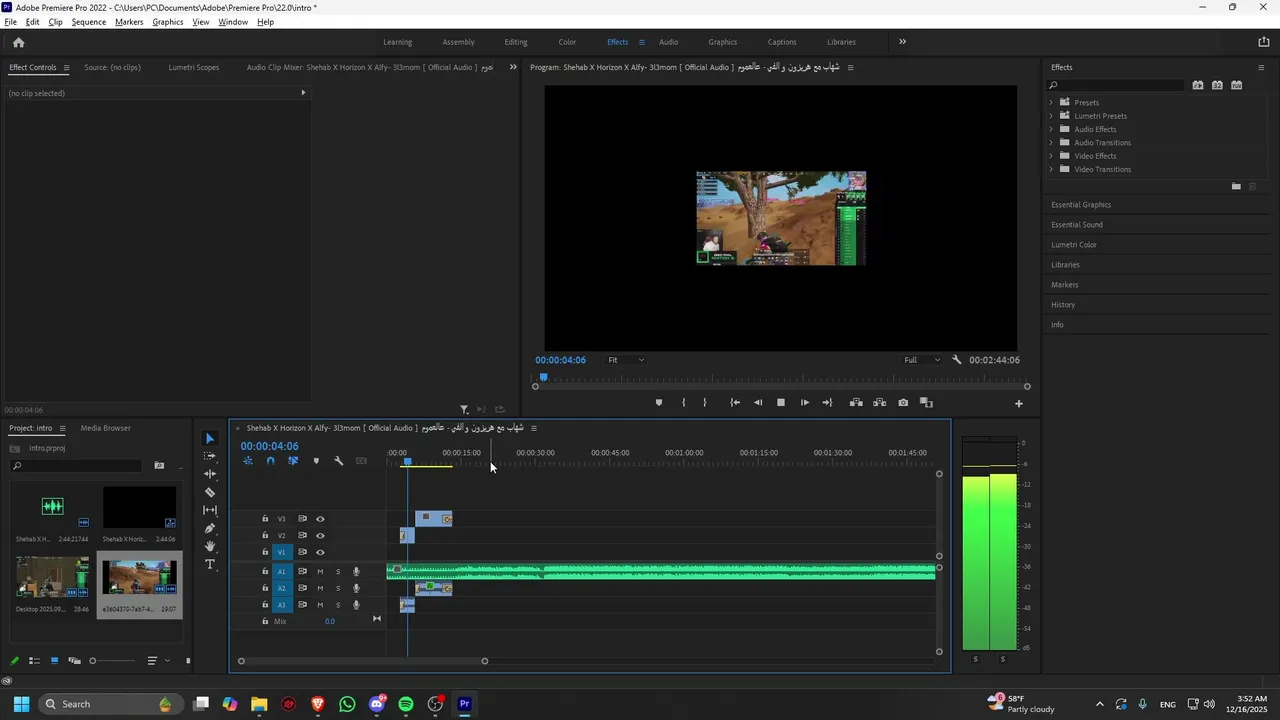This screenshot has width=1280, height=720.
Task: Switch to the Media Browser tab
Action: [x=106, y=428]
